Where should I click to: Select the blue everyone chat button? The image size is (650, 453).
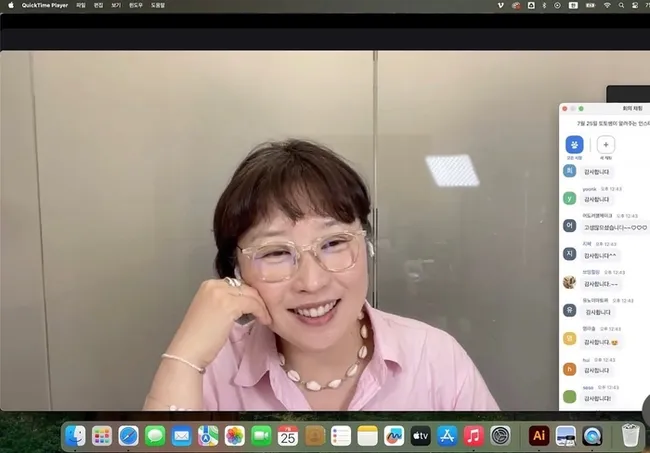(574, 144)
